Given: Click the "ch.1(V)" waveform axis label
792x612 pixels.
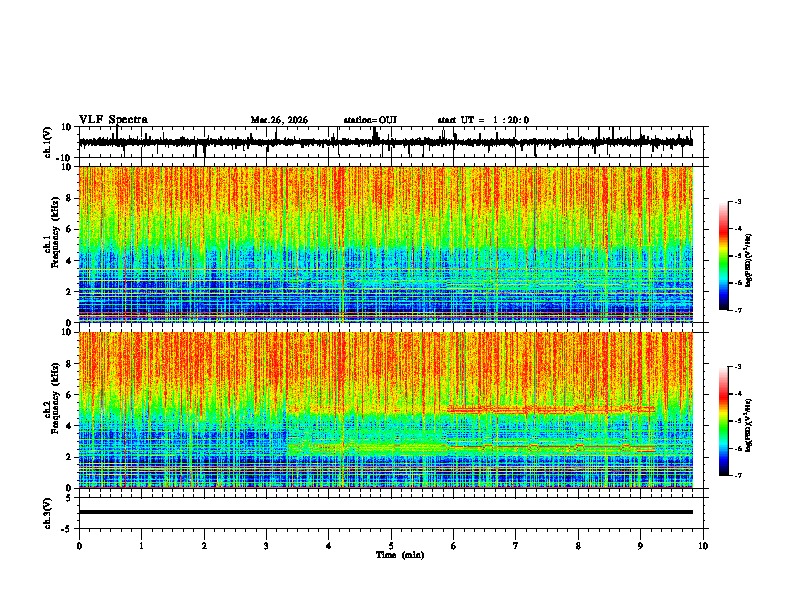Looking at the screenshot, I should coord(48,142).
